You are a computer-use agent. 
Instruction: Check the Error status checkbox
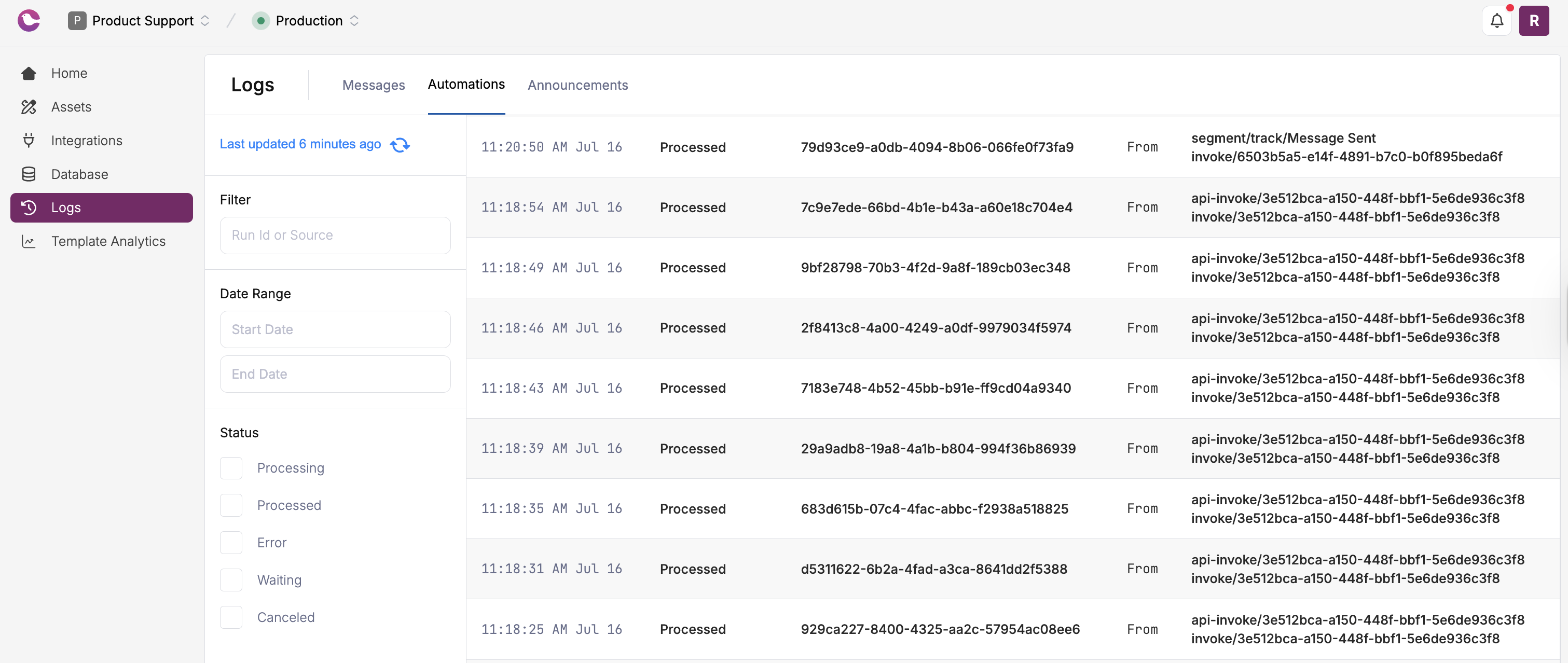click(231, 542)
